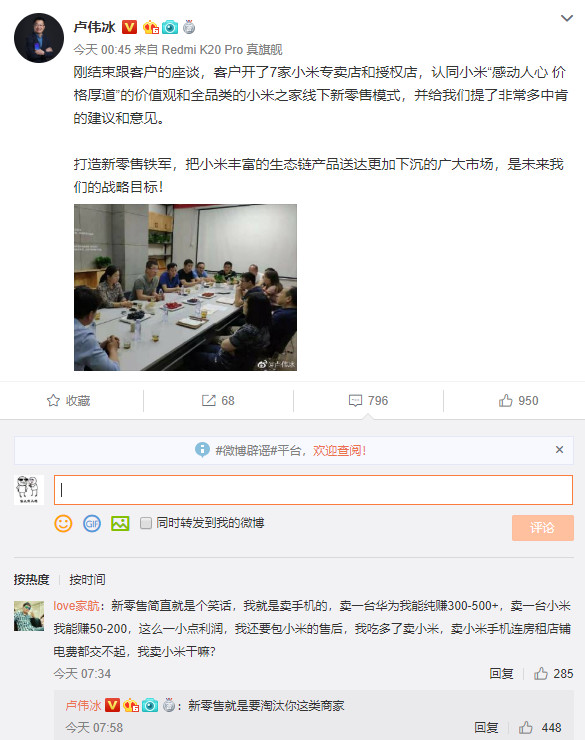Click the comment icon showing 796
The height and width of the screenshot is (740, 585).
pos(355,401)
